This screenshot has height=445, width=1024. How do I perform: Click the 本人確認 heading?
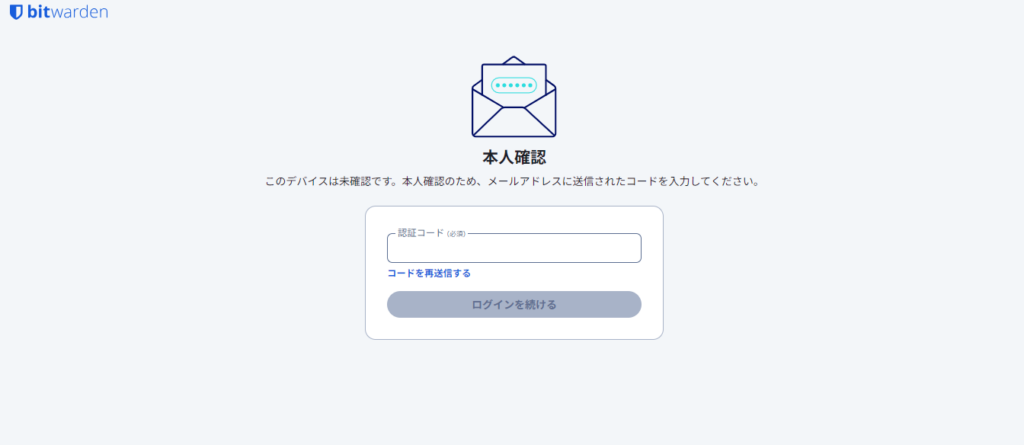click(514, 157)
